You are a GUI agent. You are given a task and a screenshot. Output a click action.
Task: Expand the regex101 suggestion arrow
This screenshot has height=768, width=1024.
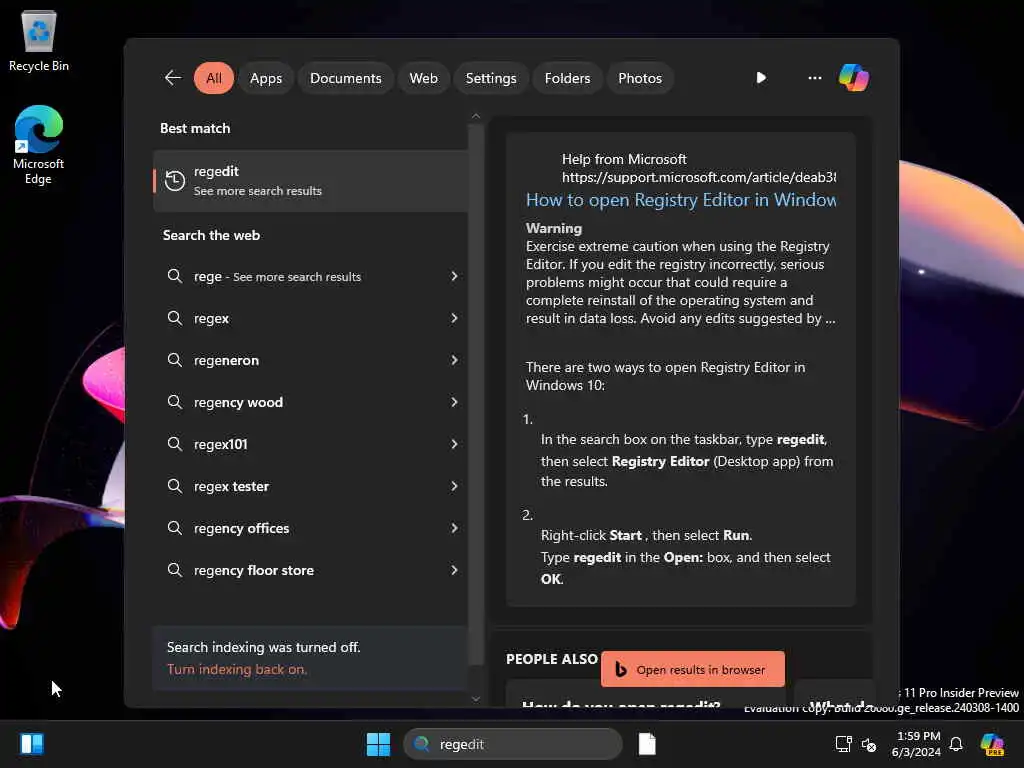pos(454,444)
